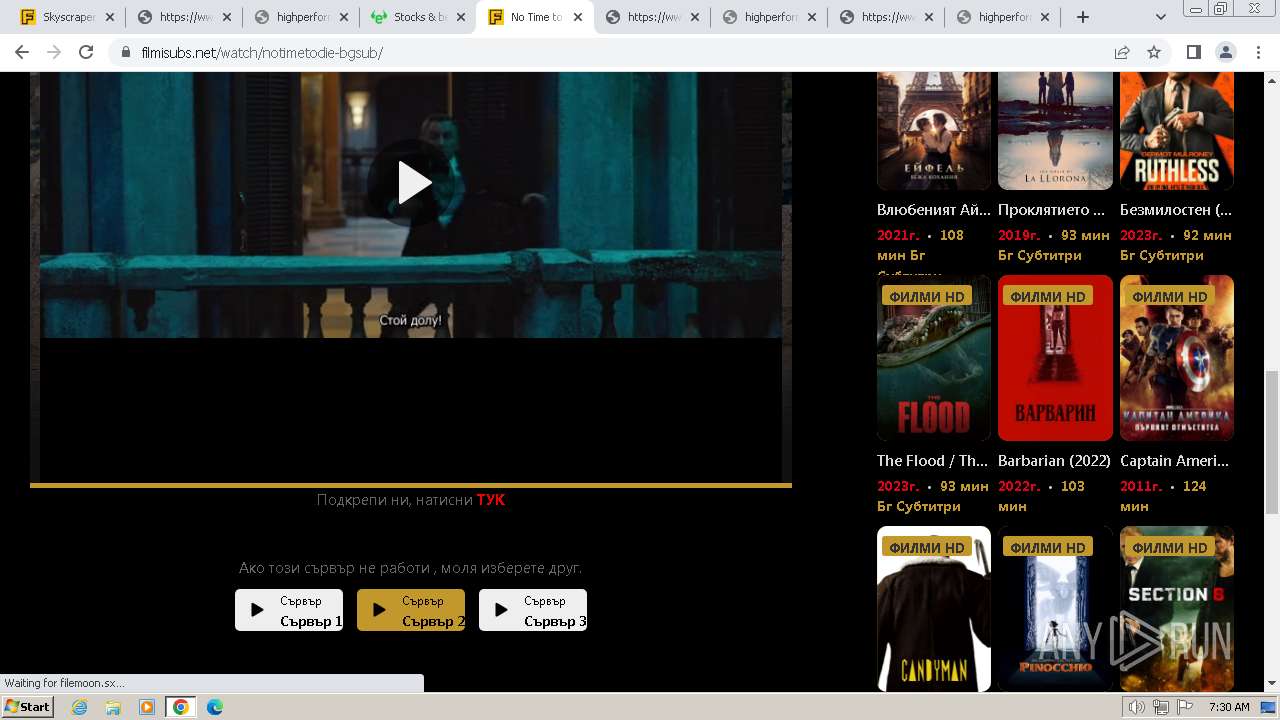Viewport: 1280px width, 720px height.
Task: Open the network tray icon
Action: click(x=1161, y=707)
